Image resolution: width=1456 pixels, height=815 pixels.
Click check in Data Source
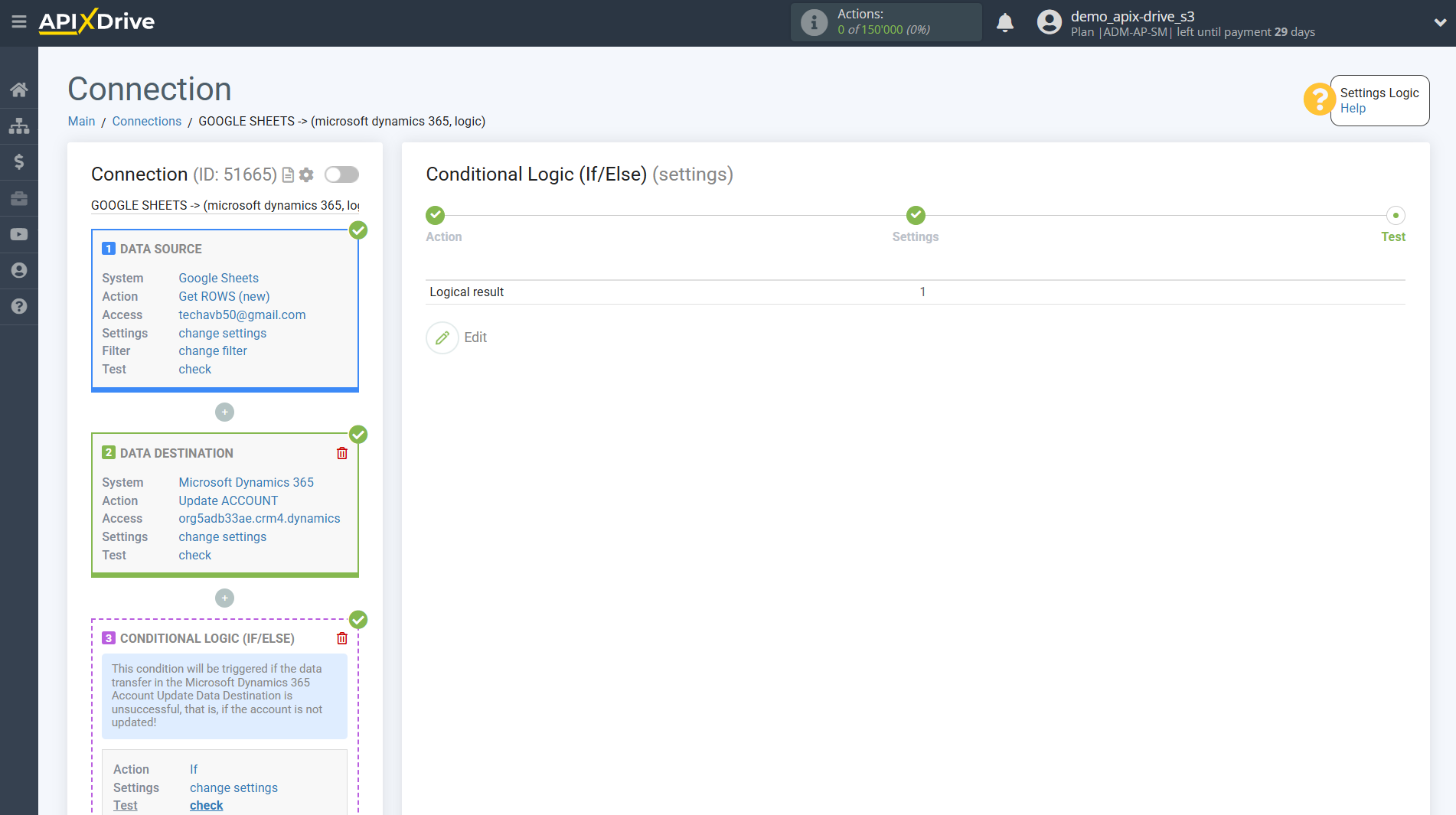click(x=195, y=370)
